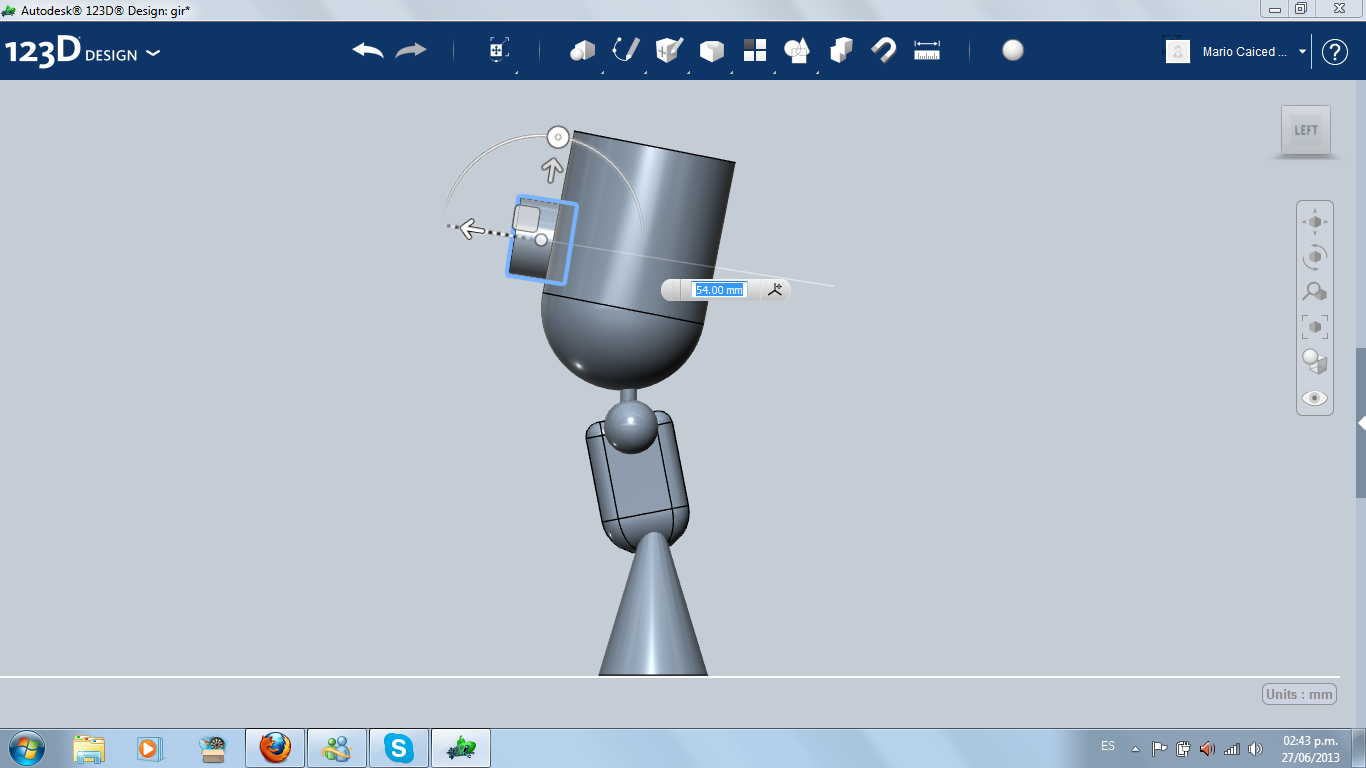Open the Modify tools
The width and height of the screenshot is (1366, 768).
712,50
